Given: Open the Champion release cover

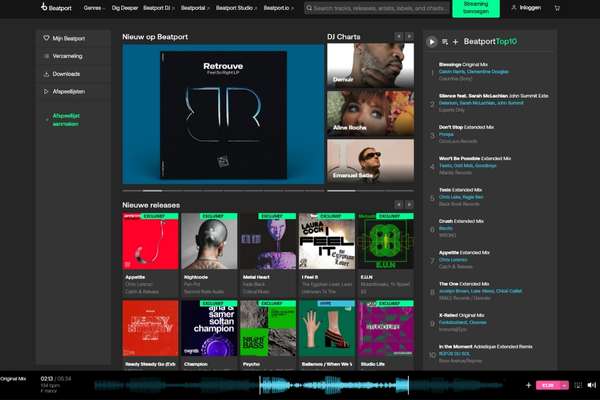Looking at the screenshot, I should point(209,328).
